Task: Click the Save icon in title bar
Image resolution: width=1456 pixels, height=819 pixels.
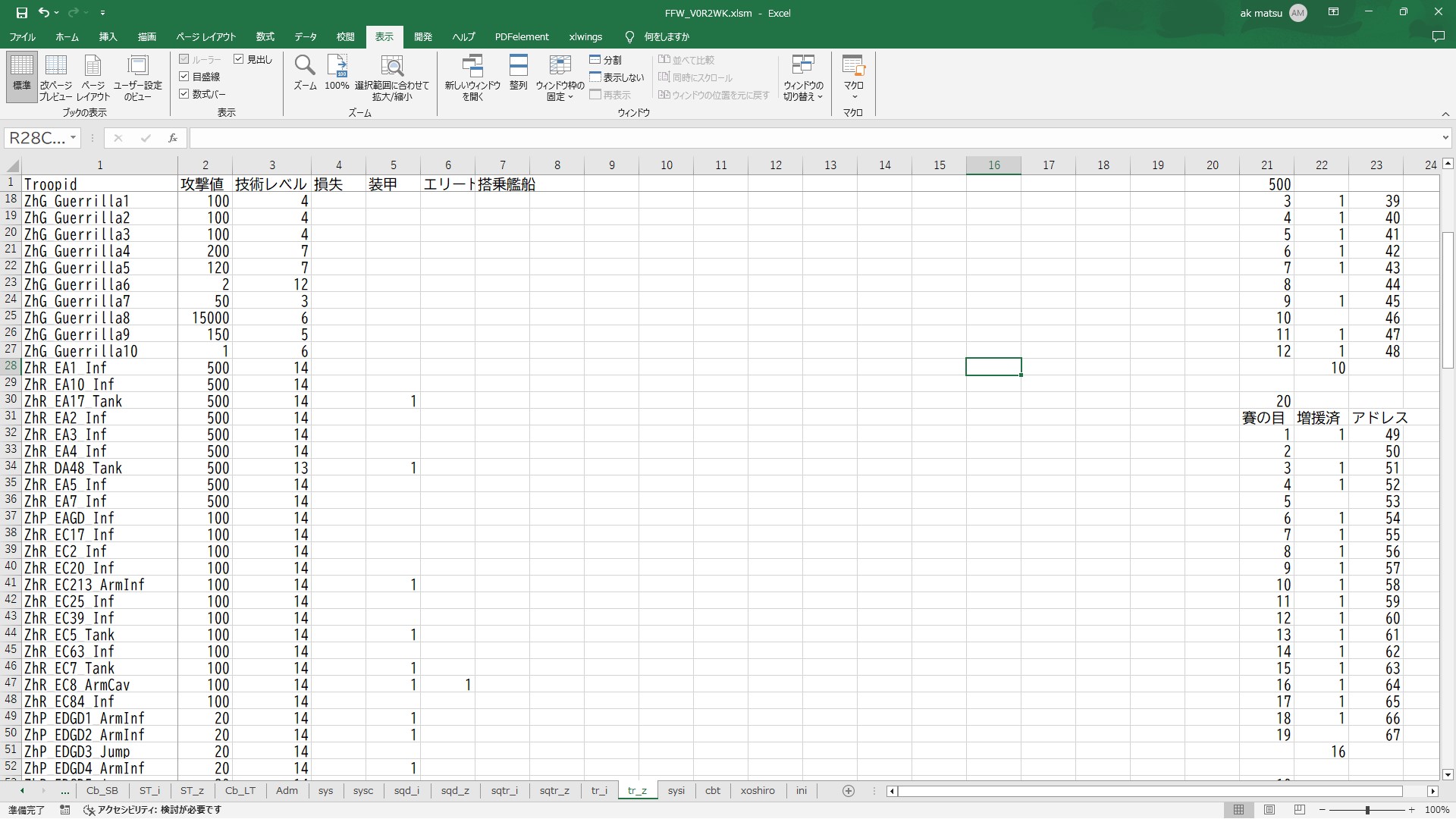Action: [x=21, y=13]
